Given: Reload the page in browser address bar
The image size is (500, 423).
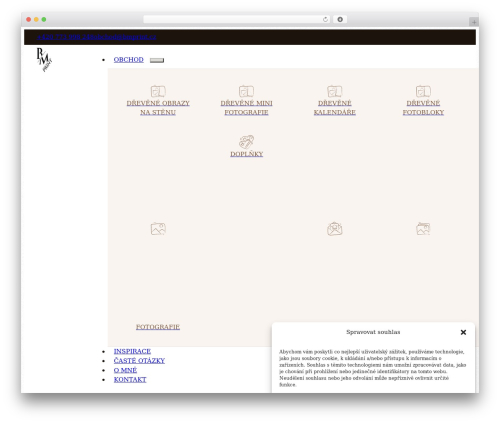Looking at the screenshot, I should pyautogui.click(x=325, y=19).
